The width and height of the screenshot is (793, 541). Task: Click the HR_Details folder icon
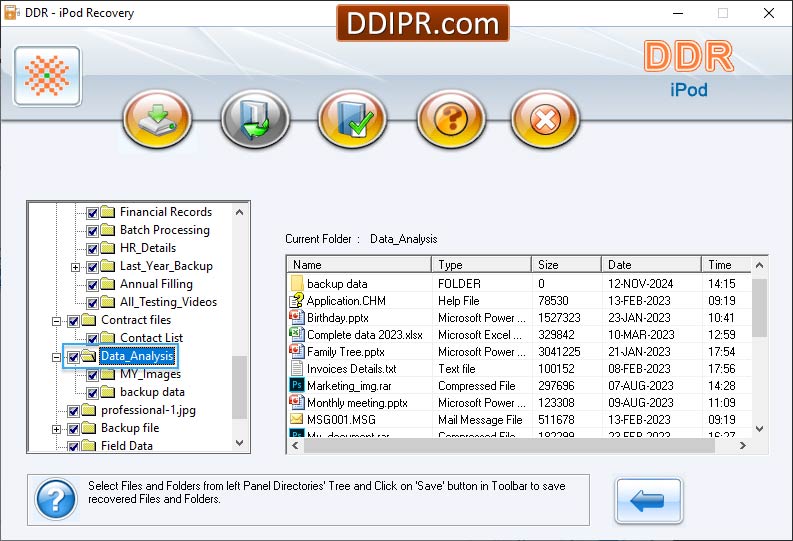pos(107,248)
